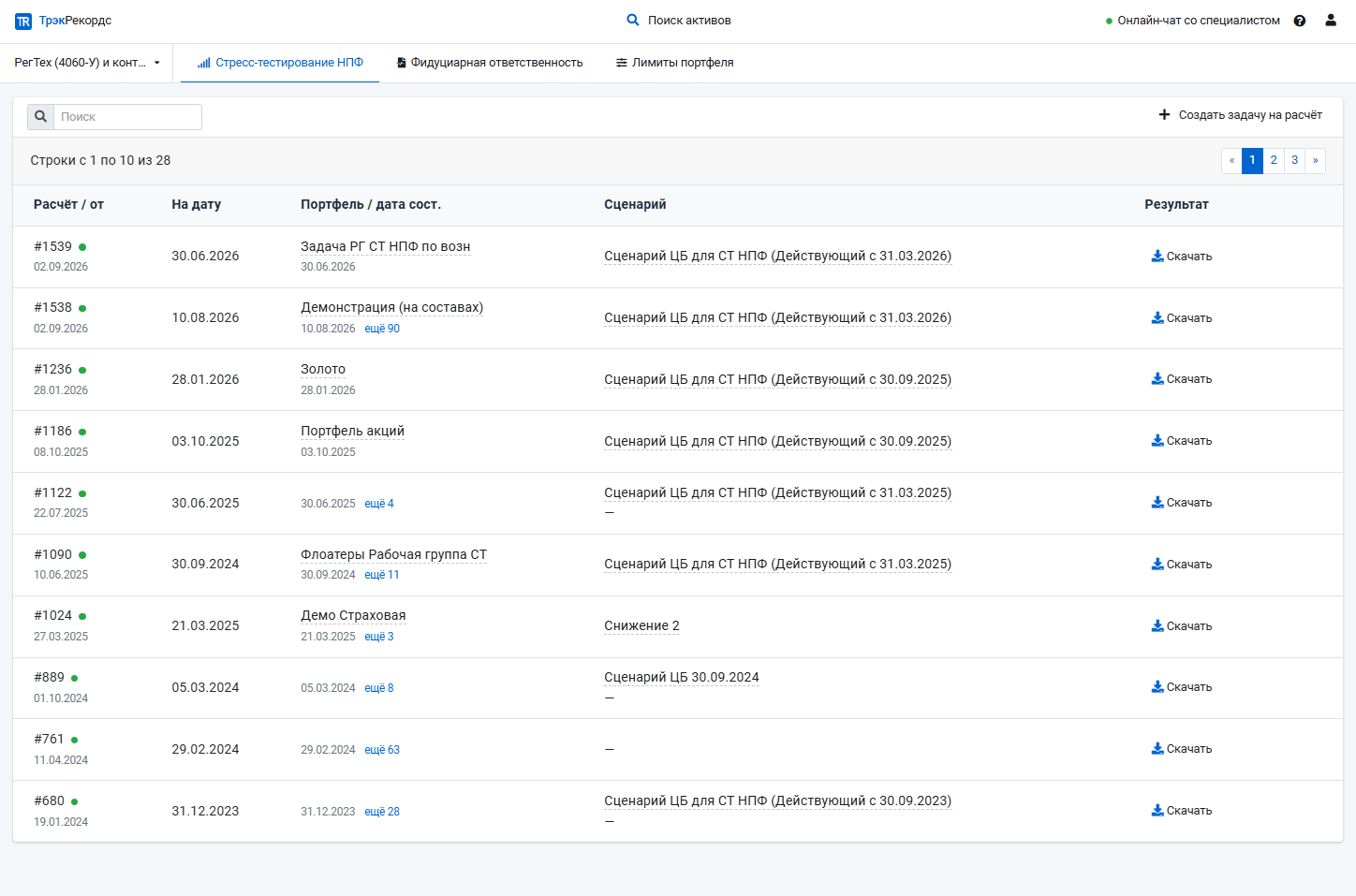Click the download icon for calculation #1186
Viewport: 1356px width, 896px height.
1157,440
